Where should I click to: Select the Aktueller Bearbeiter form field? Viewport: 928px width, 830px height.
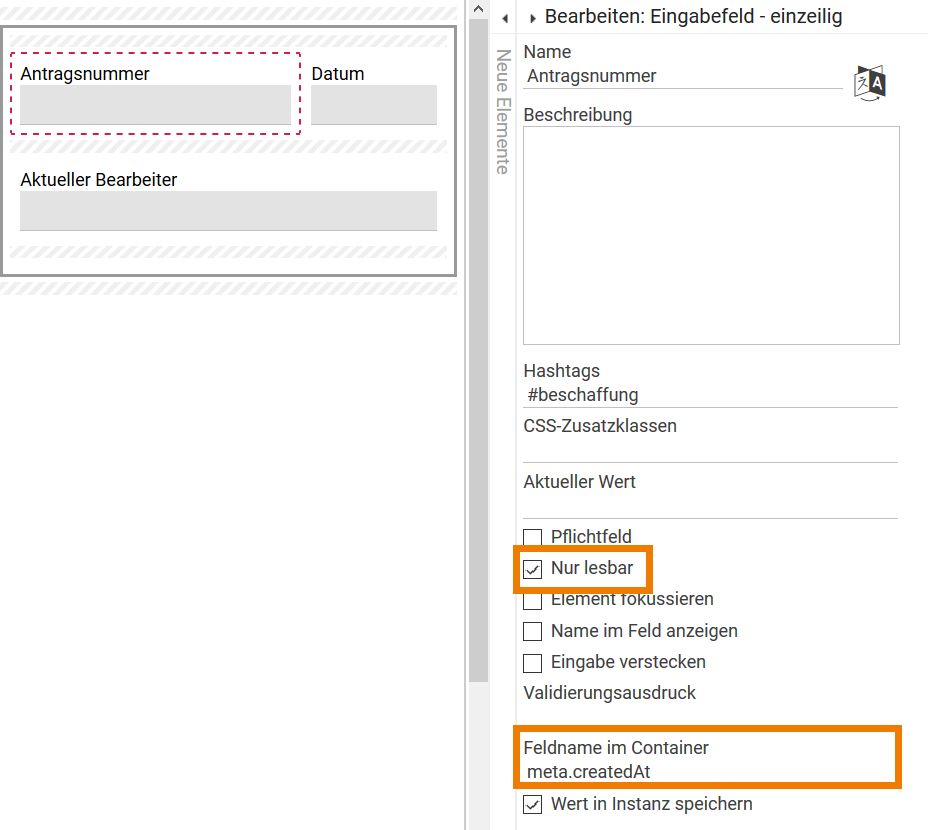228,211
